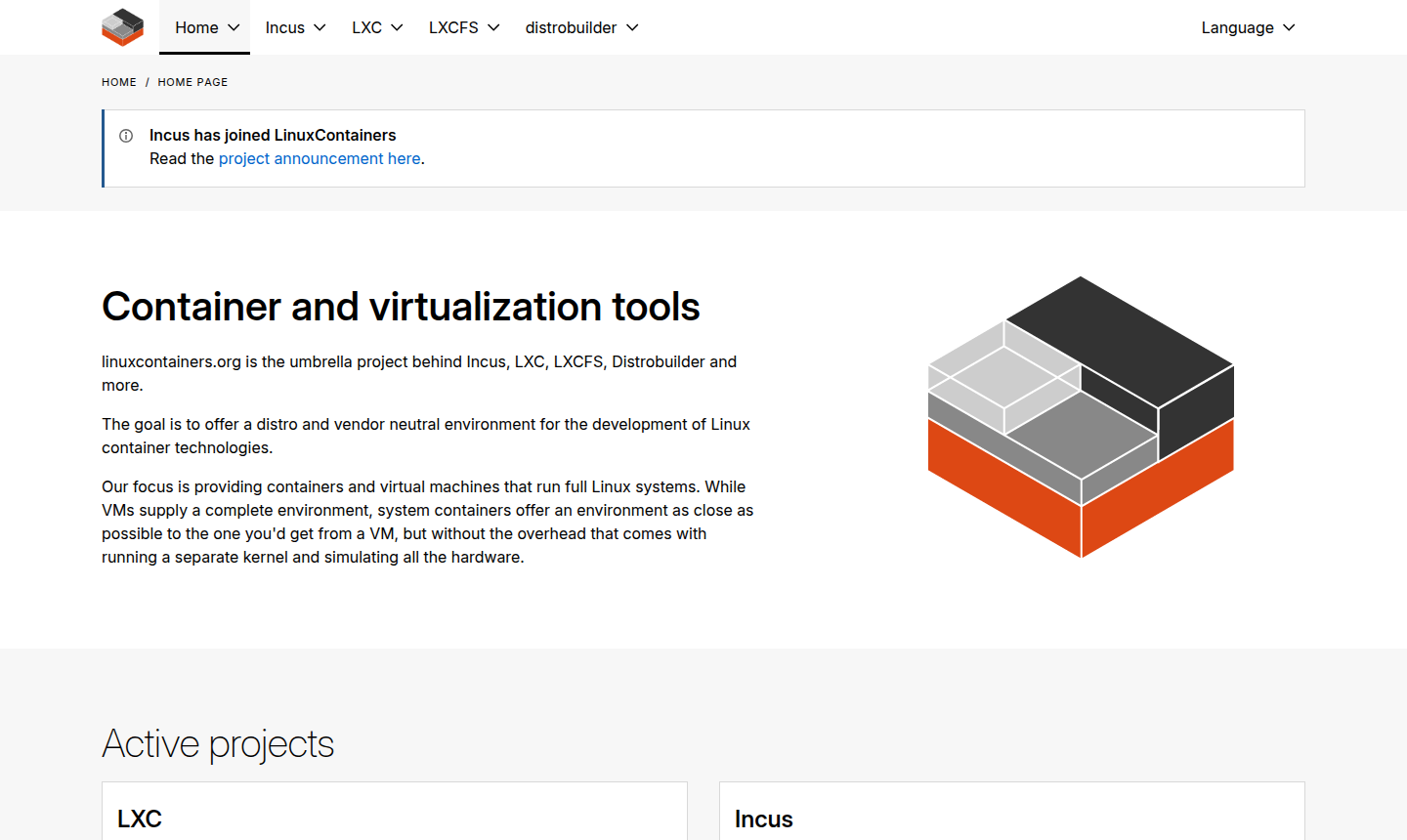Open the LXCFS navigation menu

pyautogui.click(x=453, y=27)
